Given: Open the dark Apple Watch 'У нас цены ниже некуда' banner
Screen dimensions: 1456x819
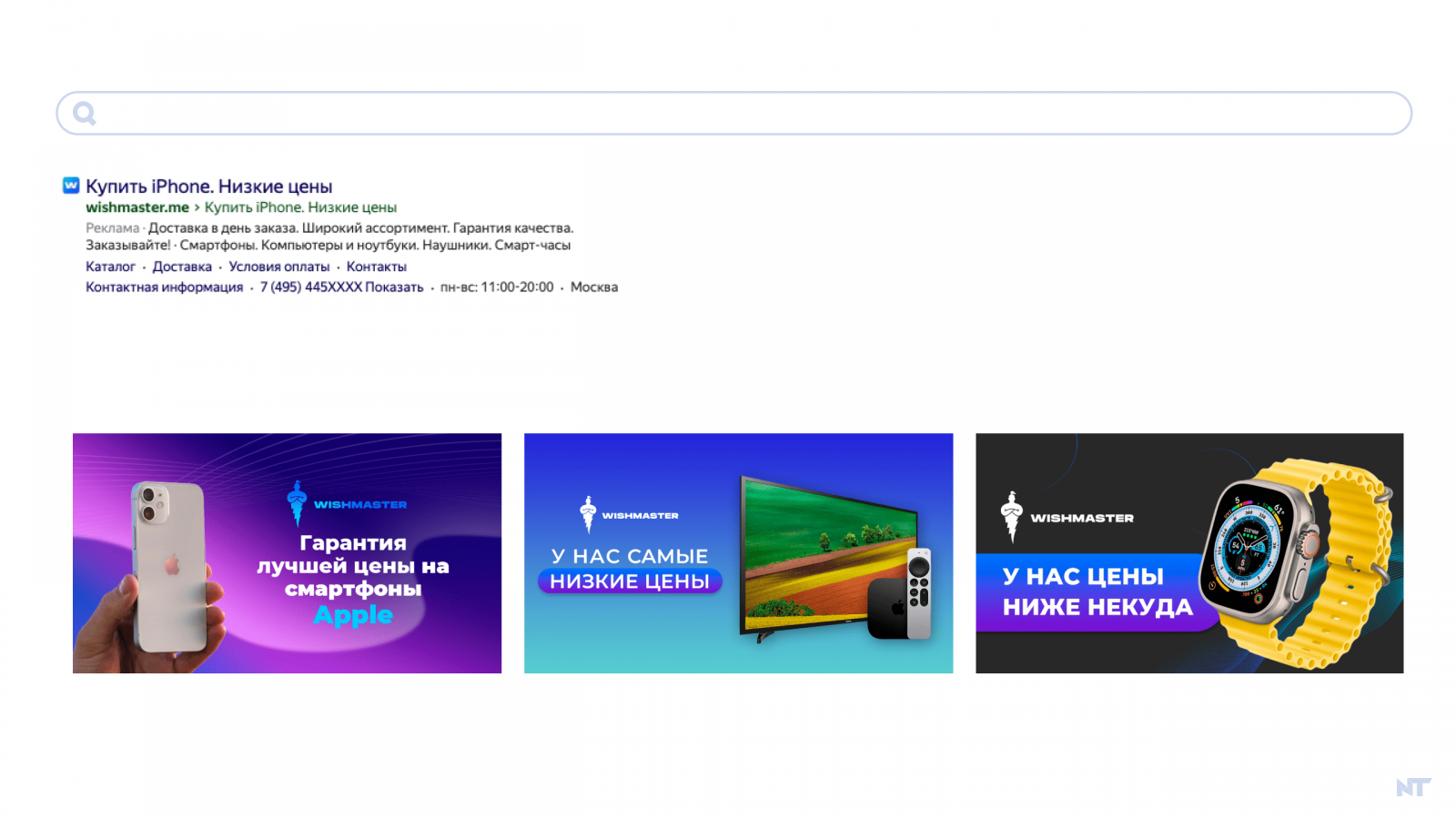Looking at the screenshot, I should point(1189,553).
